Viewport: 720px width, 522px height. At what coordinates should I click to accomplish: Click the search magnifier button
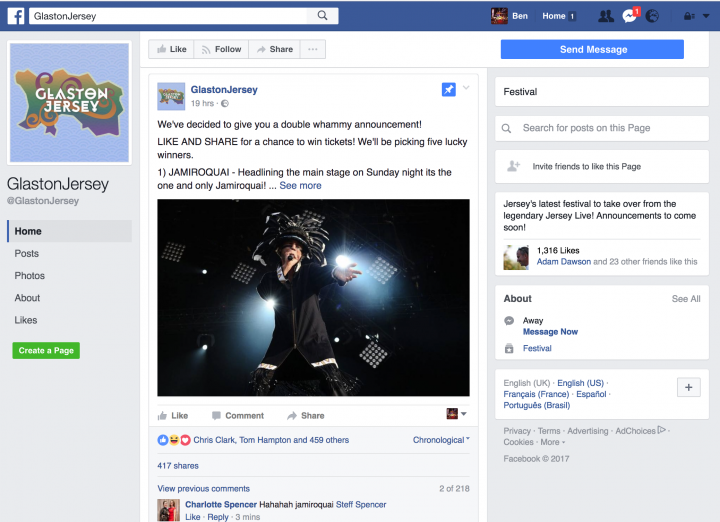tap(323, 16)
